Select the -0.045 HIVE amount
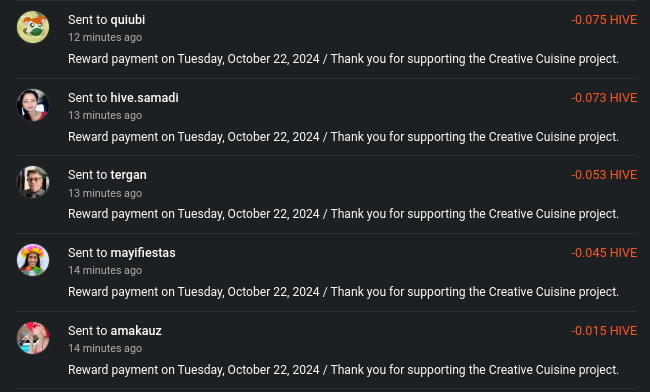650x392 pixels. pyautogui.click(x=604, y=253)
